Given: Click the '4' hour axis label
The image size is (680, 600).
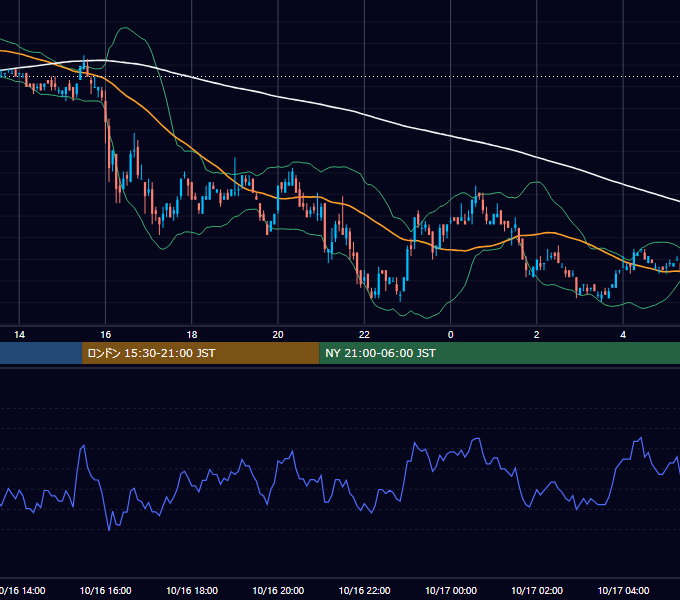Looking at the screenshot, I should tap(623, 335).
